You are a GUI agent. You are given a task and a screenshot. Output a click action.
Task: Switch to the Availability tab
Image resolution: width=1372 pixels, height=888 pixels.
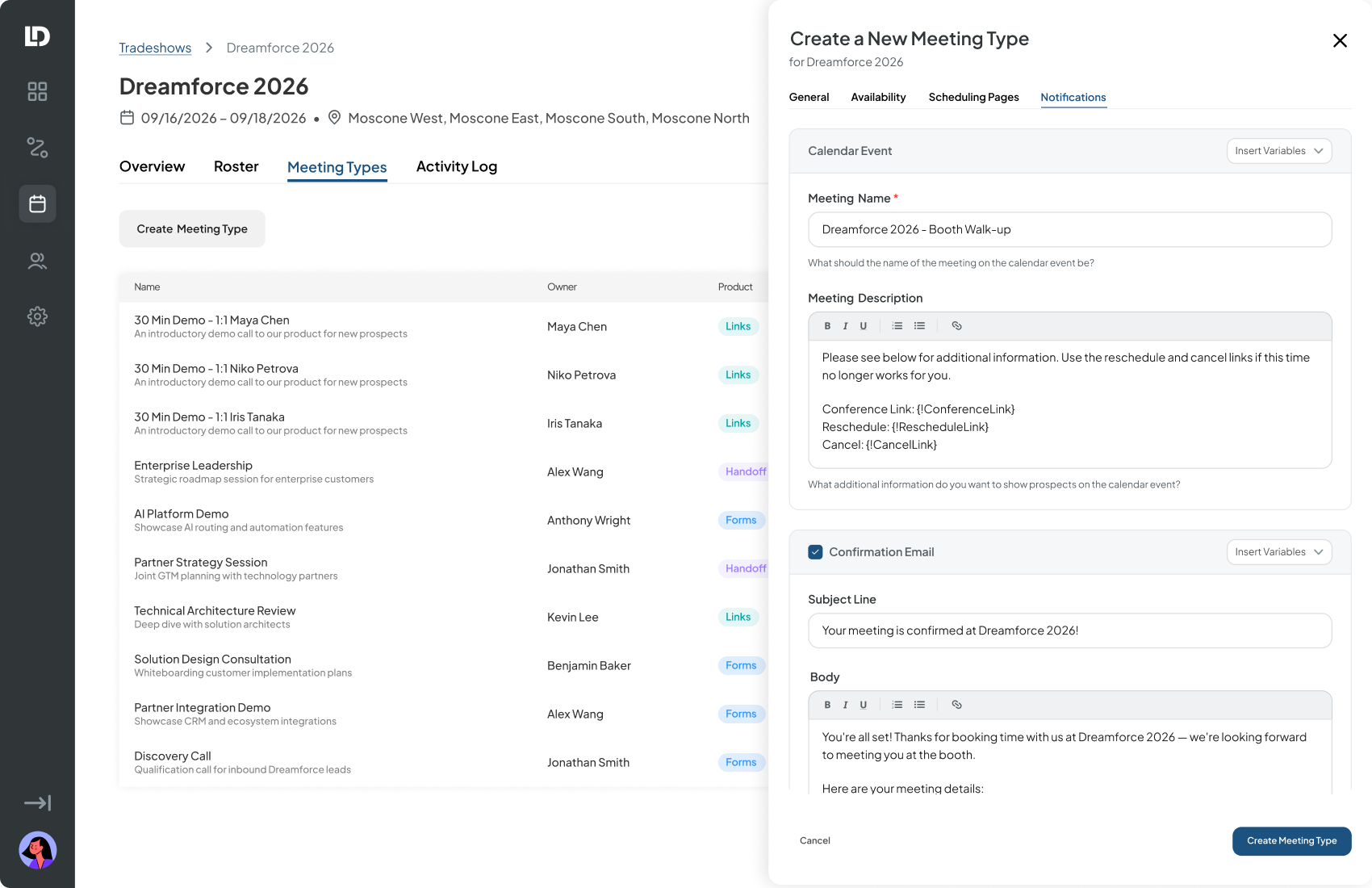(x=878, y=97)
